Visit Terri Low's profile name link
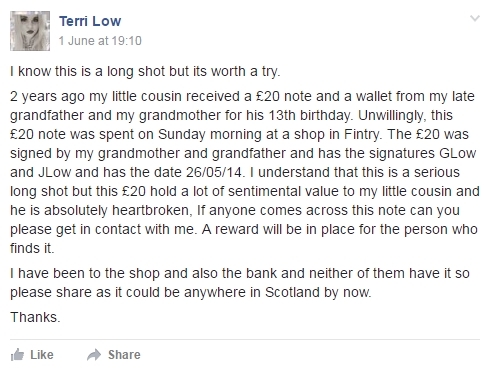The width and height of the screenshot is (491, 370). click(x=90, y=21)
